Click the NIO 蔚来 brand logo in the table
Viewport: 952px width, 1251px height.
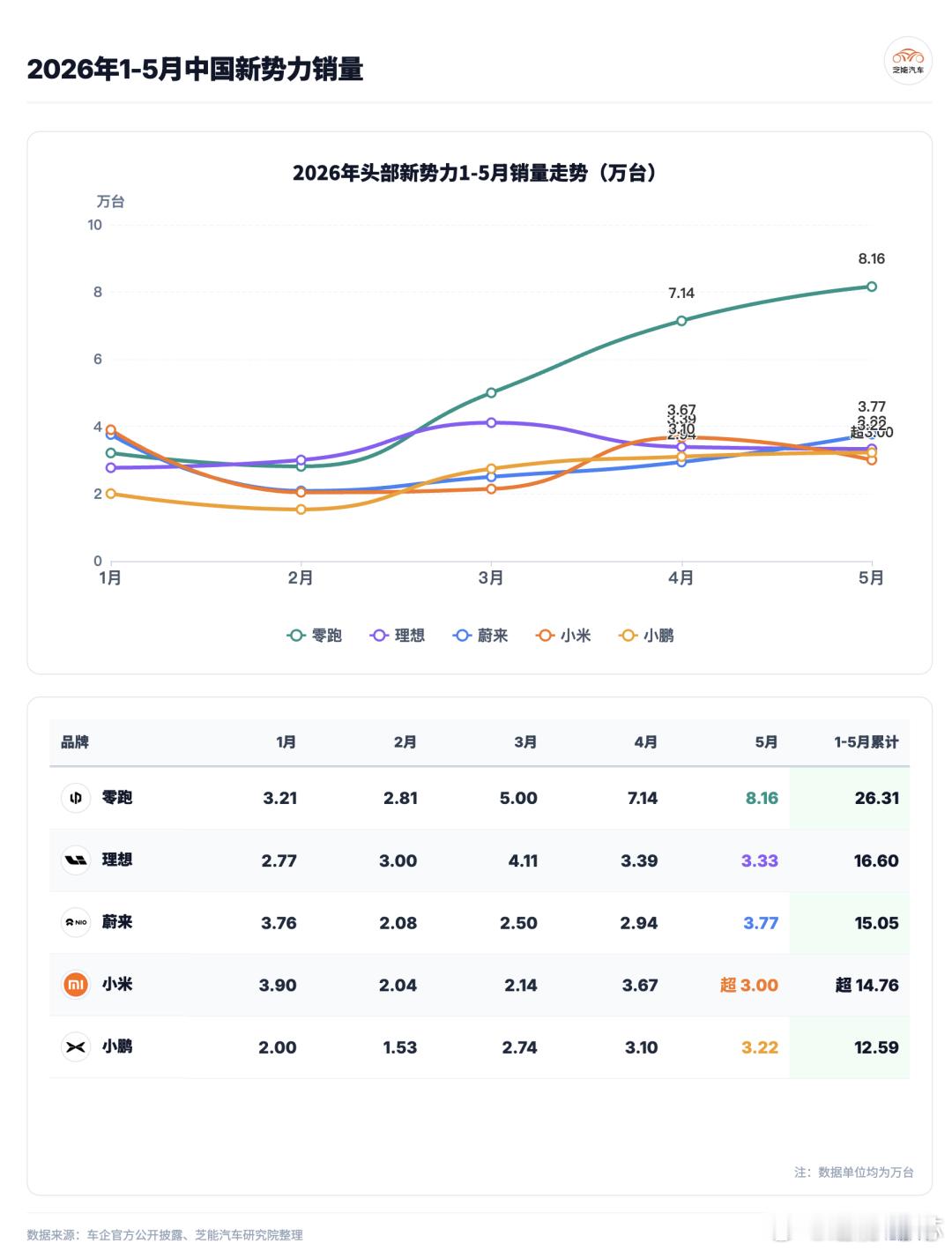(x=76, y=923)
